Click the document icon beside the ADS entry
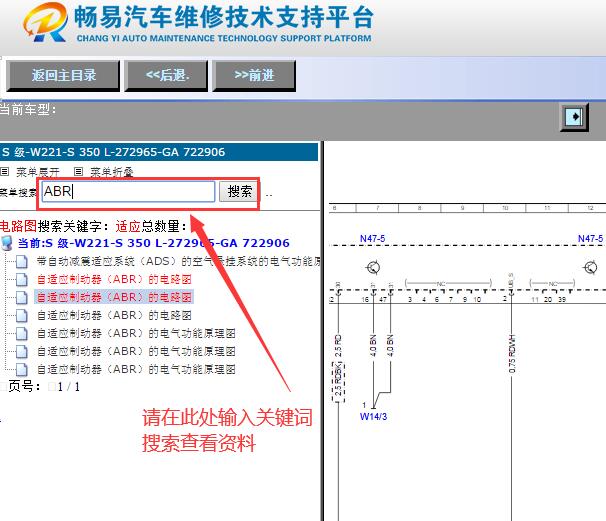The height and width of the screenshot is (521, 606). 22,262
